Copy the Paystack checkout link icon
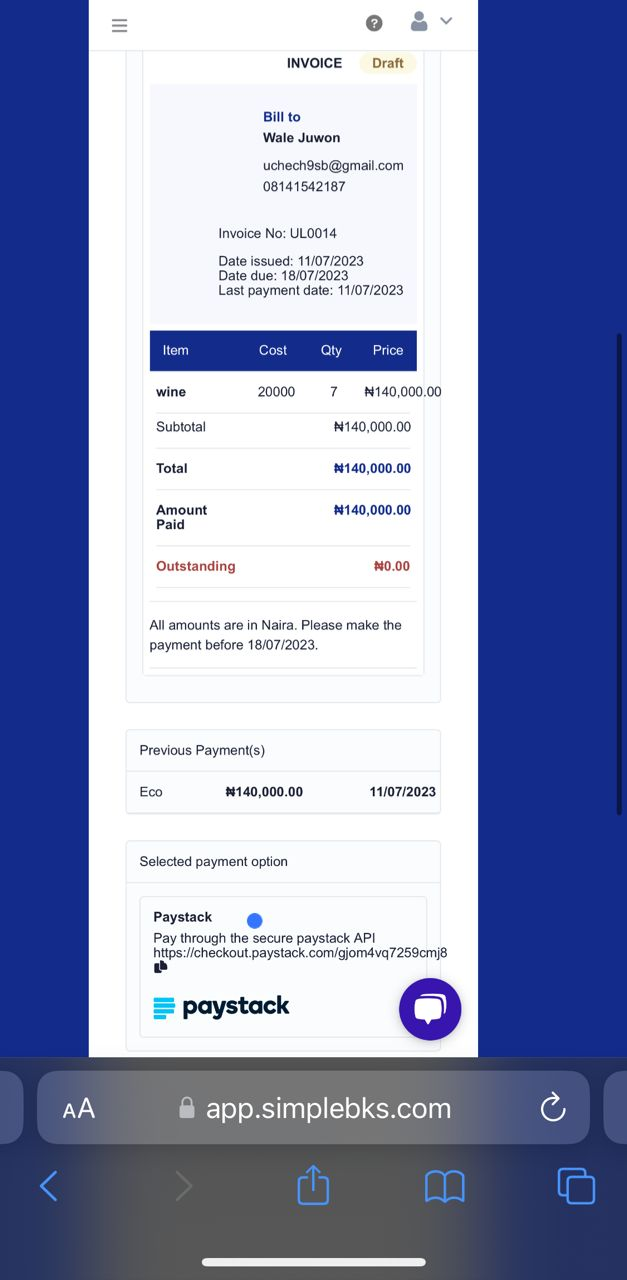 click(160, 967)
